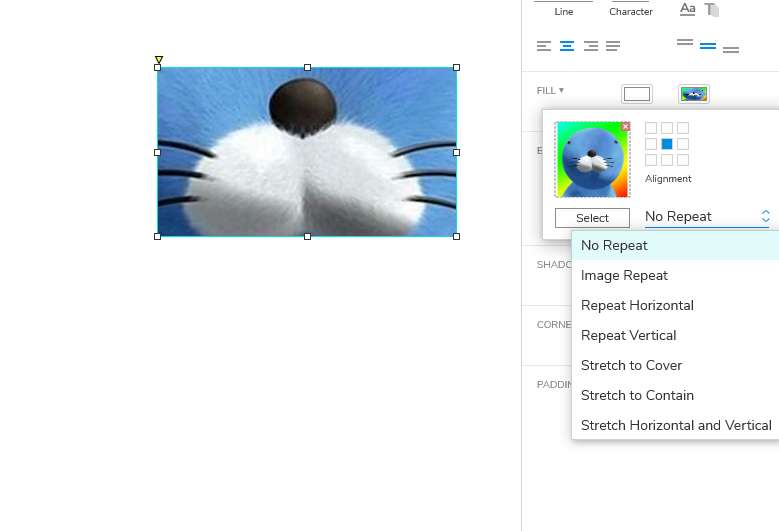The image size is (779, 531).
Task: Expand the FILL section arrow
Action: [x=561, y=90]
